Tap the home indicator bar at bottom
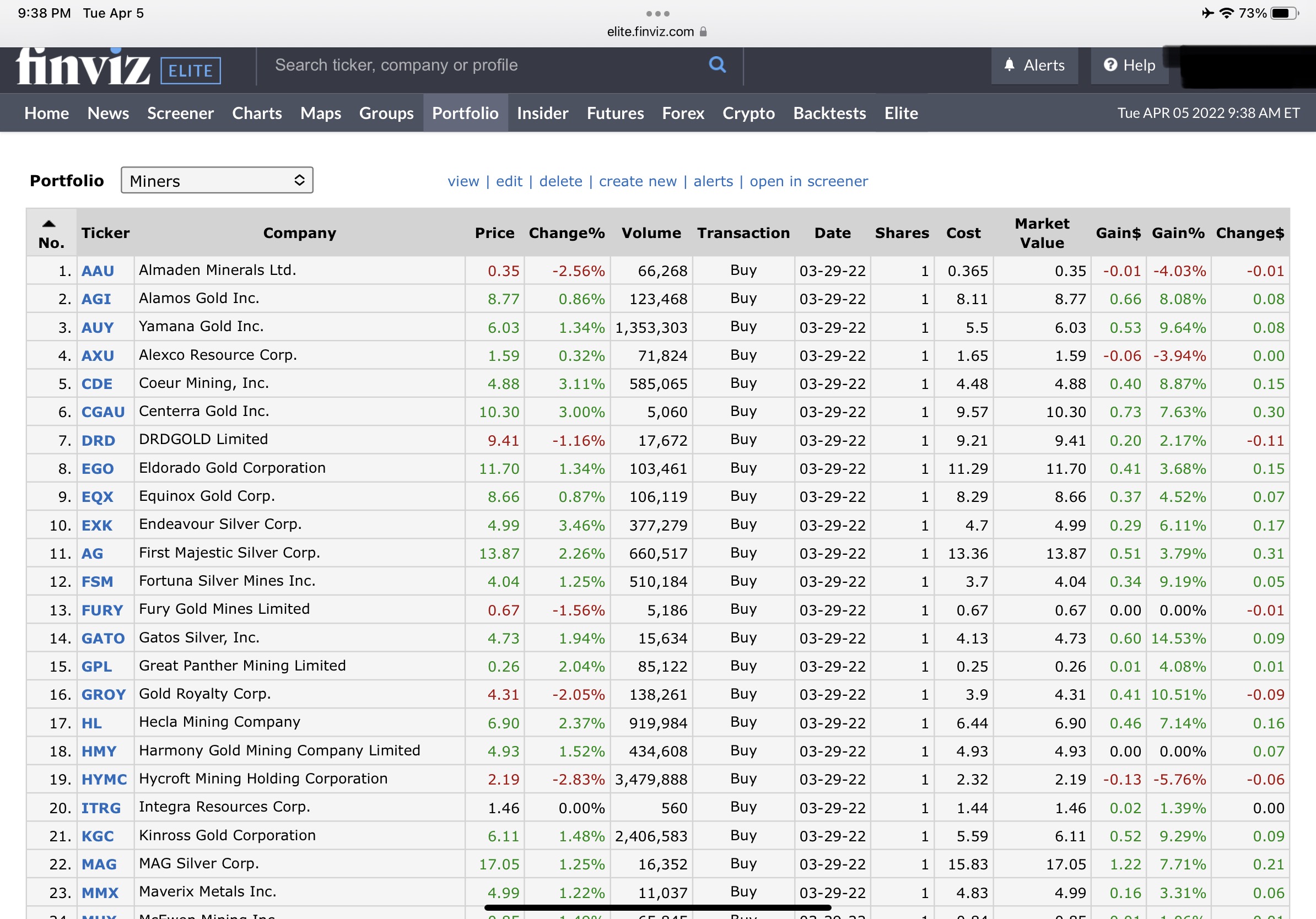Screen dimensions: 1316x919 (x=657, y=907)
